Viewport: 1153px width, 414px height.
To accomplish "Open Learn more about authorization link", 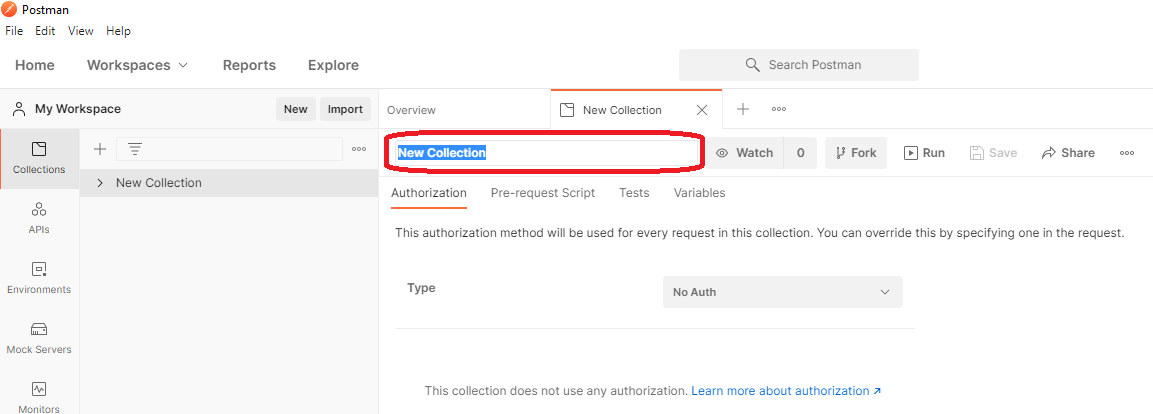I will click(786, 391).
